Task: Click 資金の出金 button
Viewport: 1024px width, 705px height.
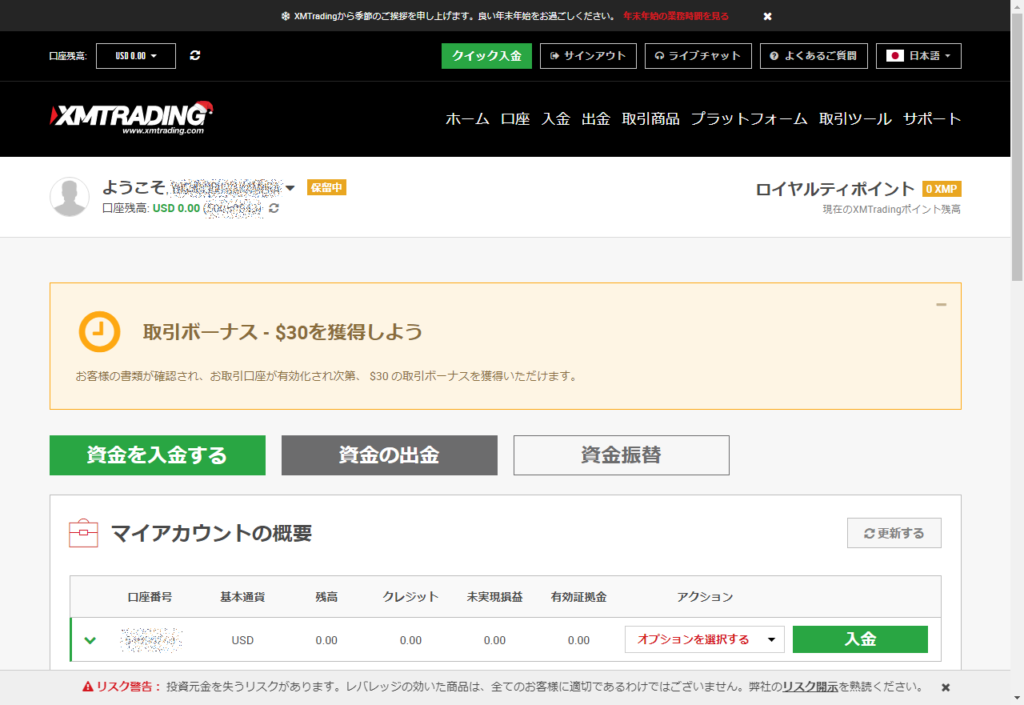Action: pos(389,455)
